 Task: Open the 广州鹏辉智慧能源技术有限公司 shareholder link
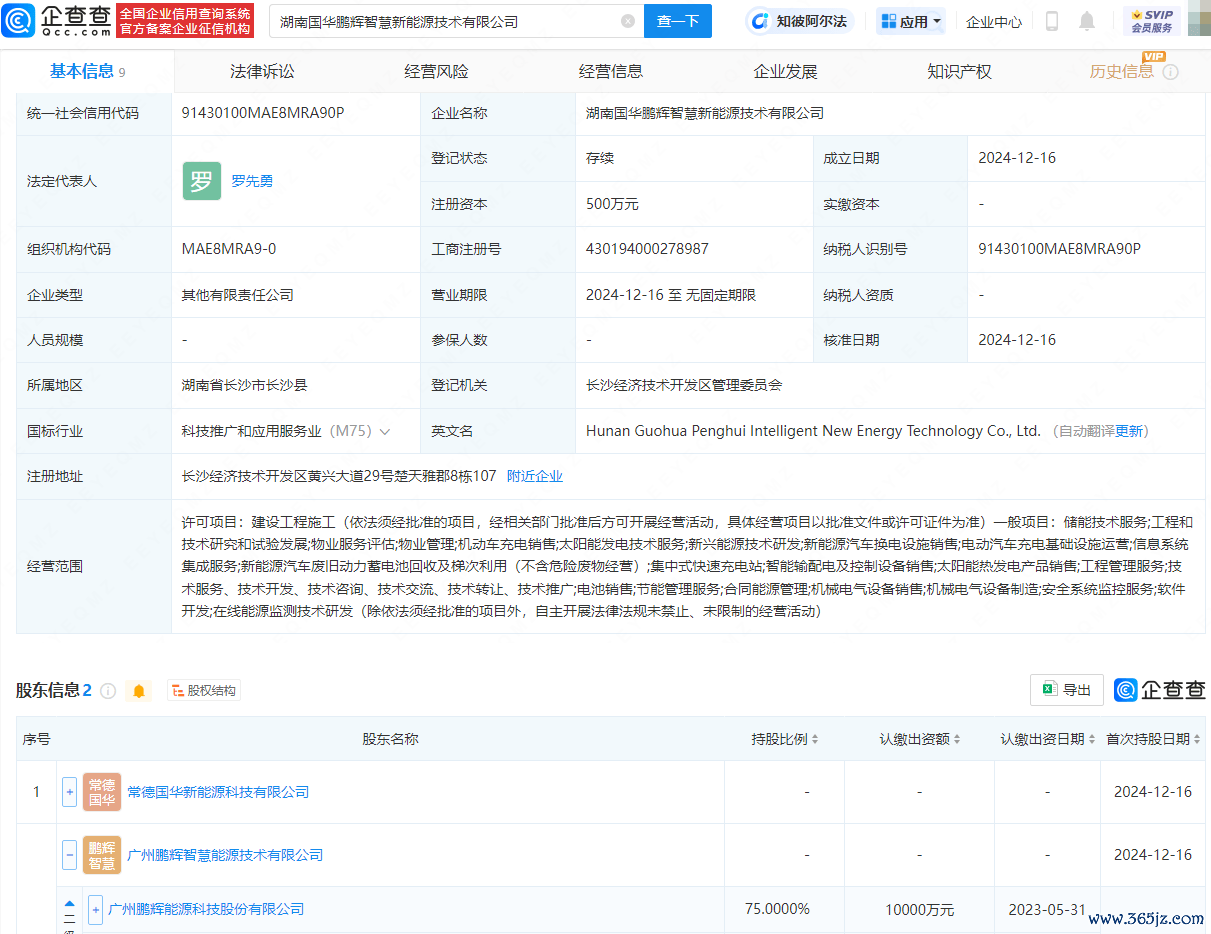[x=225, y=855]
